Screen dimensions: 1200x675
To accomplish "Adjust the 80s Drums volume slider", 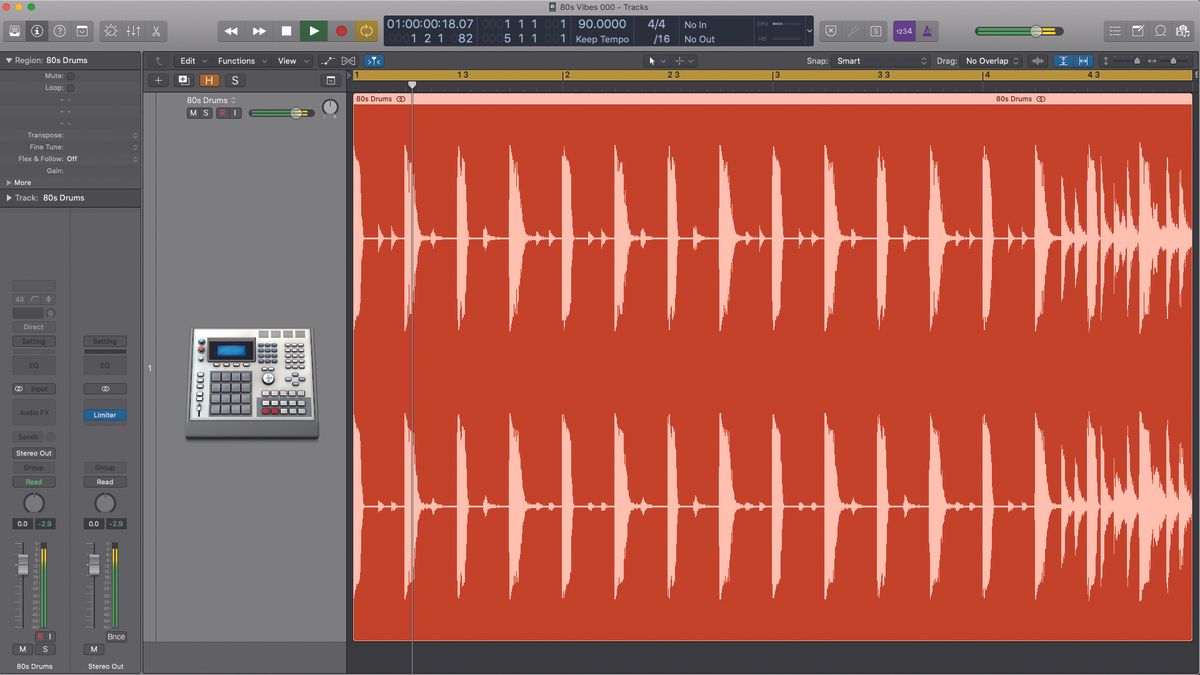I will 285,112.
